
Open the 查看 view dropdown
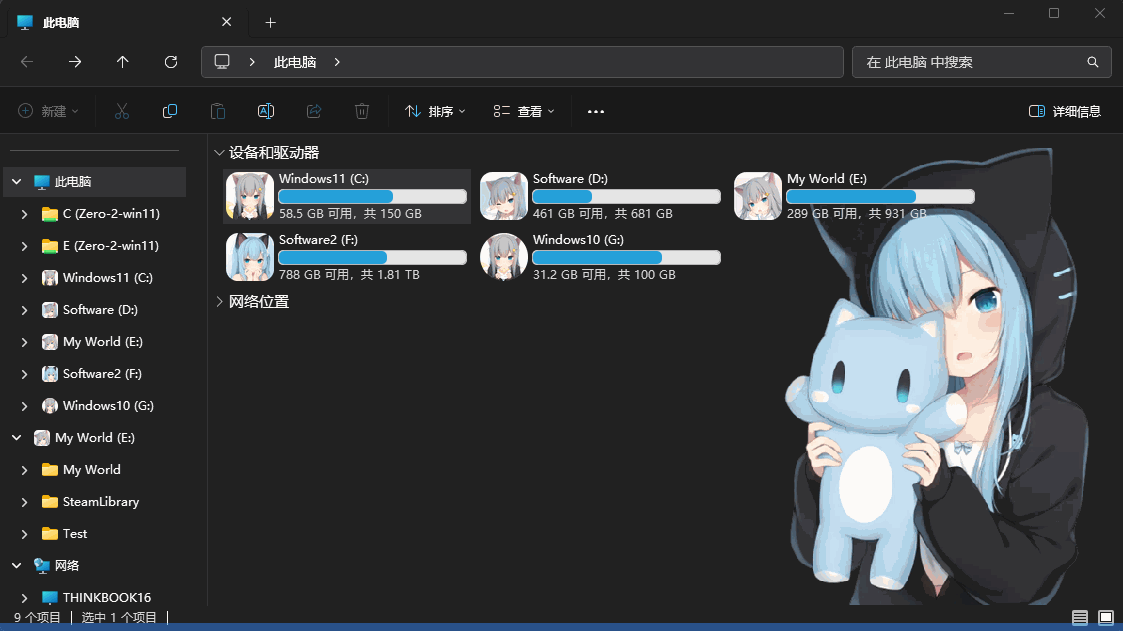point(524,111)
